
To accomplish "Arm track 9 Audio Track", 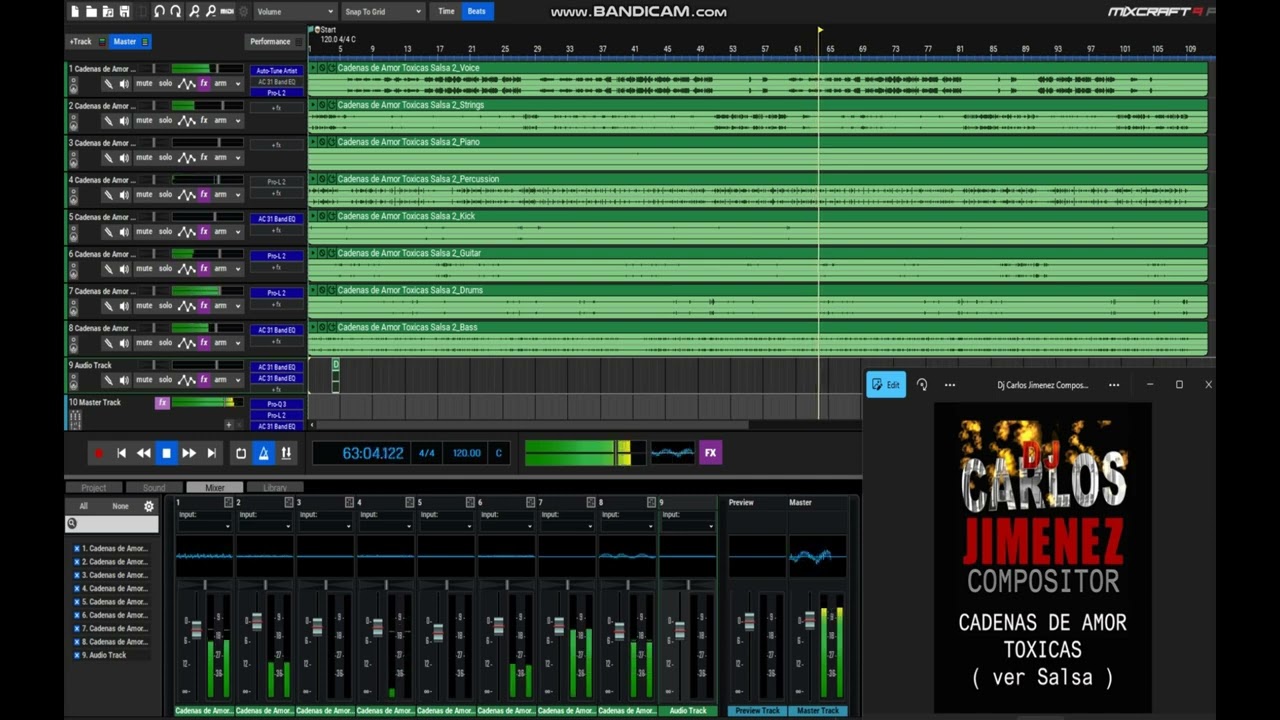I will pos(220,380).
